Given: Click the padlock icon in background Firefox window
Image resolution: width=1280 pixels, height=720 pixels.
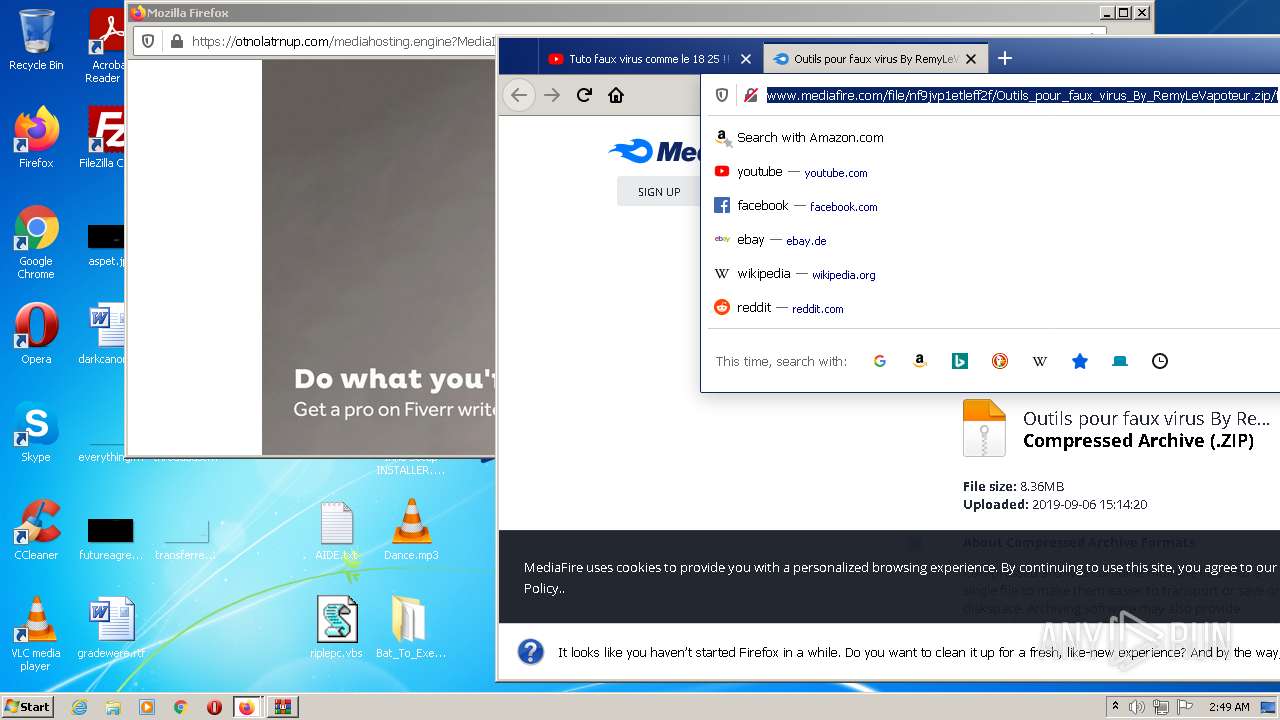Looking at the screenshot, I should (177, 41).
